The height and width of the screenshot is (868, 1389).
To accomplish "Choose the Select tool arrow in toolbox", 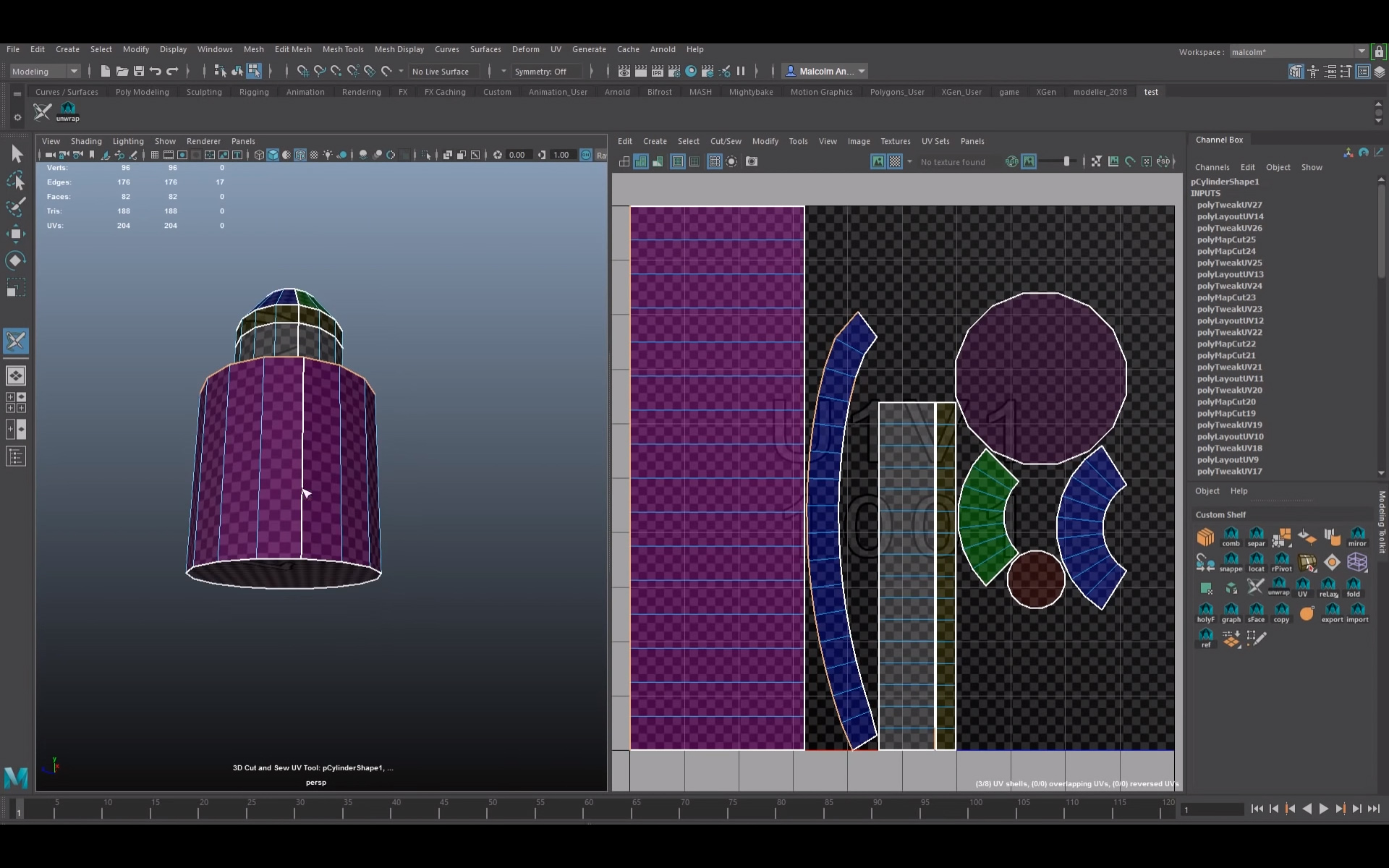I will [x=16, y=153].
